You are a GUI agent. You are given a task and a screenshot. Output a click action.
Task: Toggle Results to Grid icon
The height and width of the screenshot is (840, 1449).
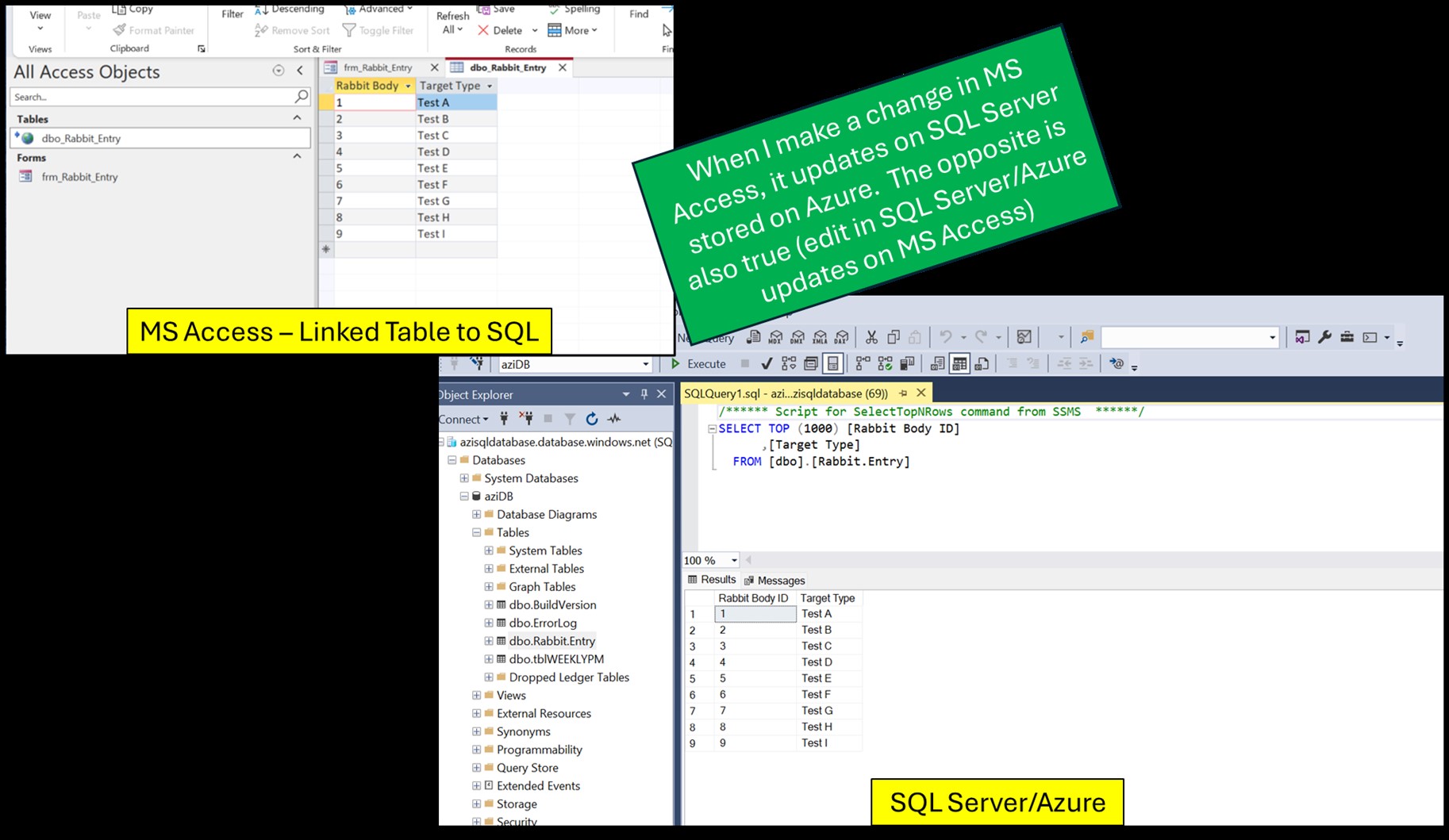[959, 364]
